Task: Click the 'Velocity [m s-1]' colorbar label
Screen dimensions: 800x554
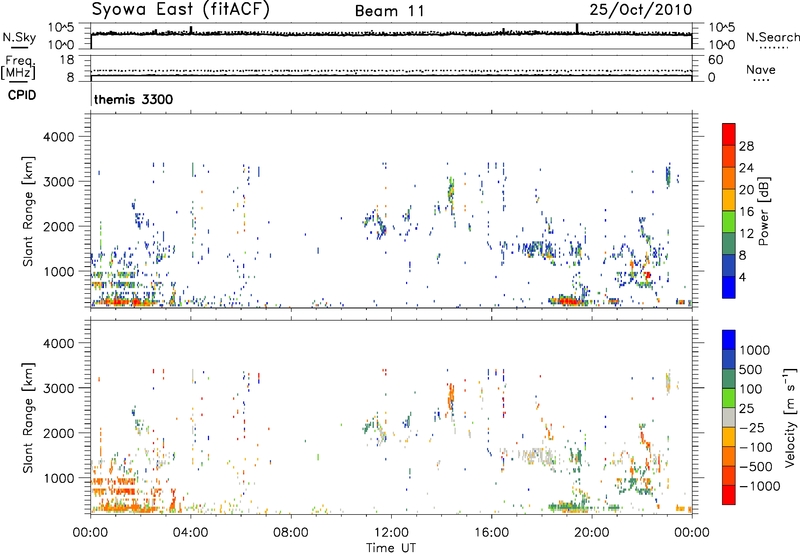Action: coord(790,417)
